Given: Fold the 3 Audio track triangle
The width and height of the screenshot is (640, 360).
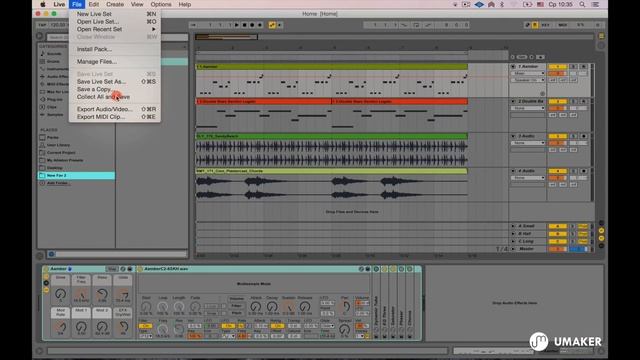Looking at the screenshot, I should tap(513, 136).
